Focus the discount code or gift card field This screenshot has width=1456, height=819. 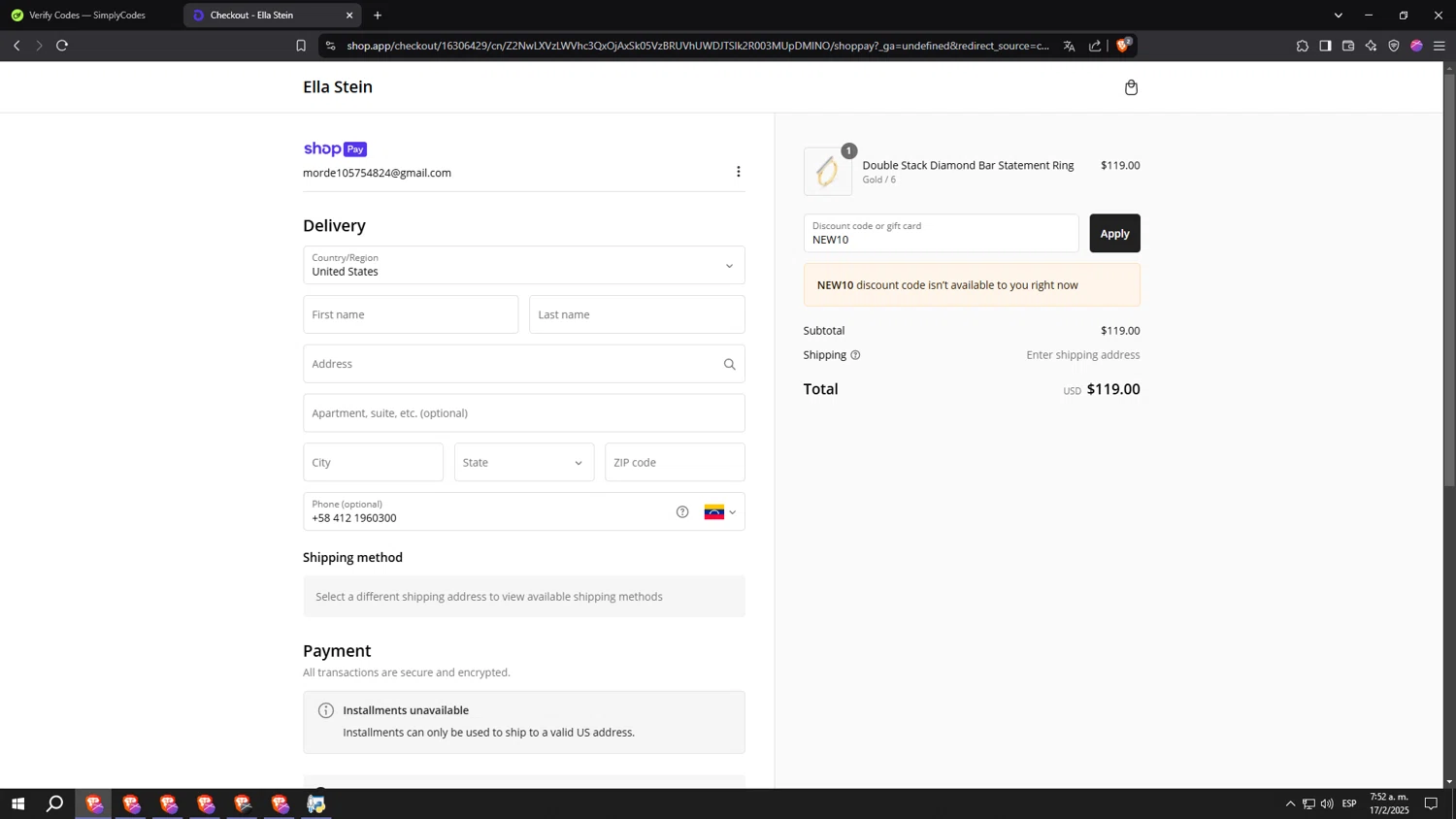(x=941, y=233)
